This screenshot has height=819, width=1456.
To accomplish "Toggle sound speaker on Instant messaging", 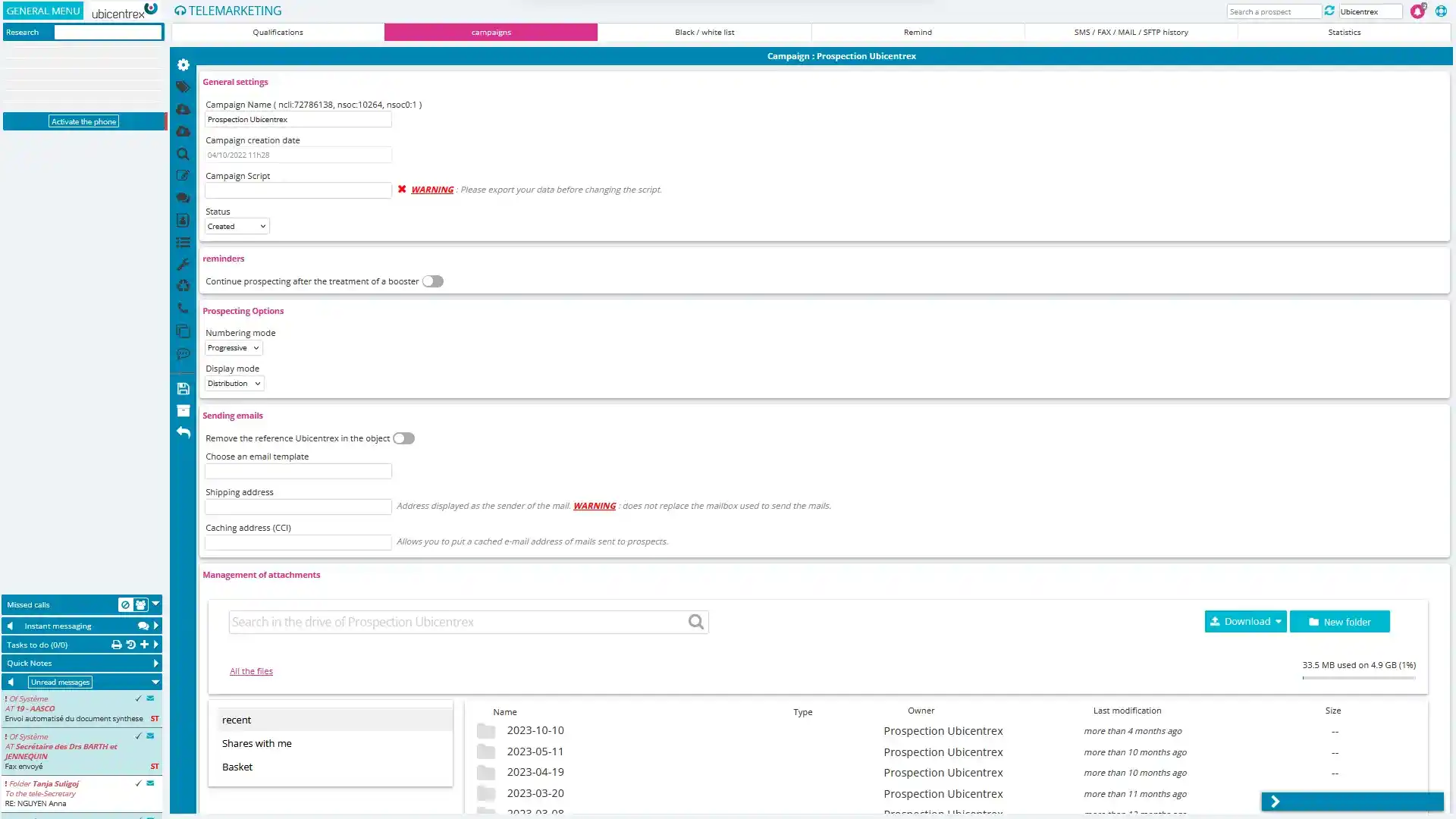I will [10, 626].
